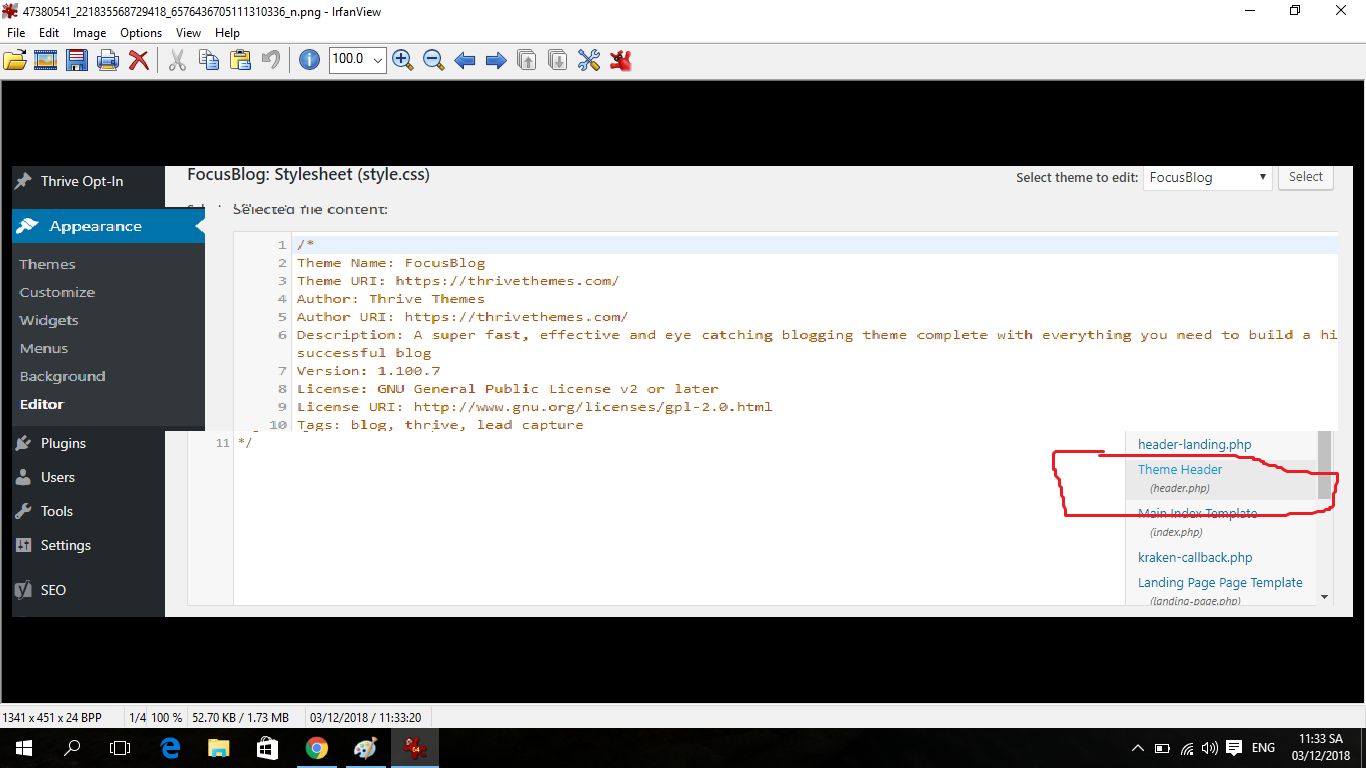
Task: Click the SEO sidebar item in the image
Action: pyautogui.click(x=53, y=590)
